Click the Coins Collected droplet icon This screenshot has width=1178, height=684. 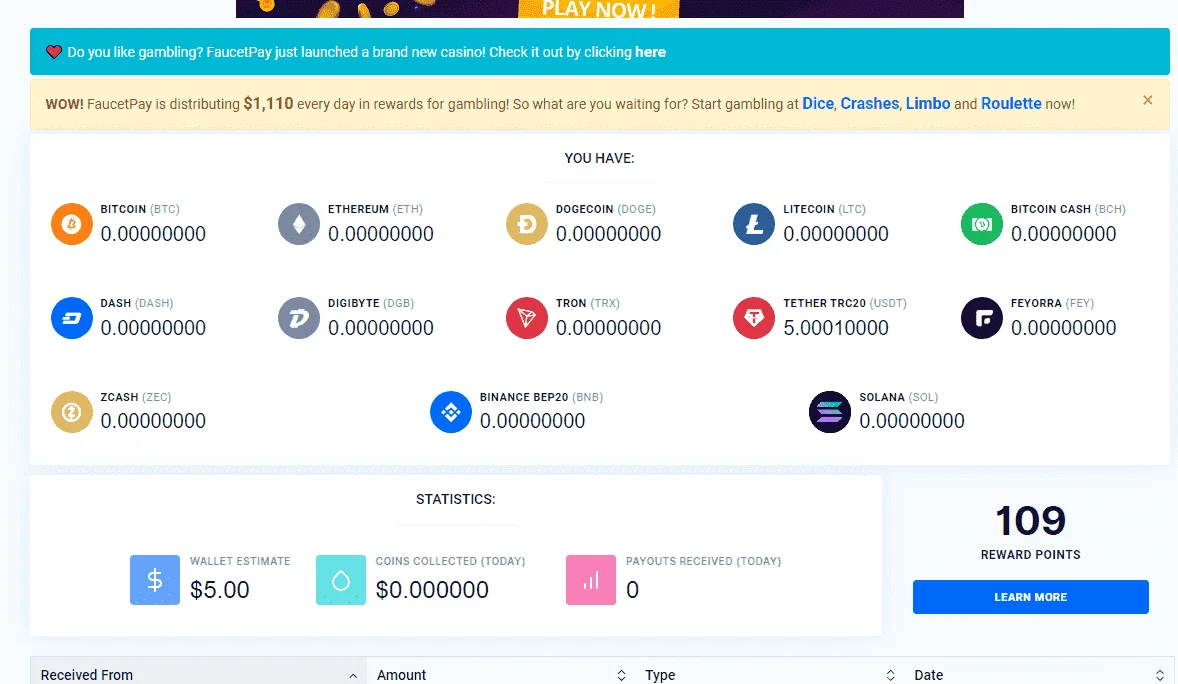(340, 580)
